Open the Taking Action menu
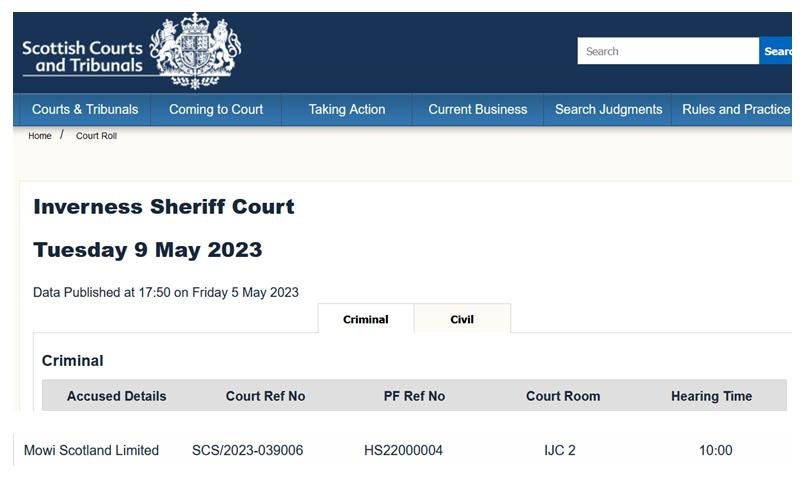This screenshot has width=807, height=492. coord(347,110)
